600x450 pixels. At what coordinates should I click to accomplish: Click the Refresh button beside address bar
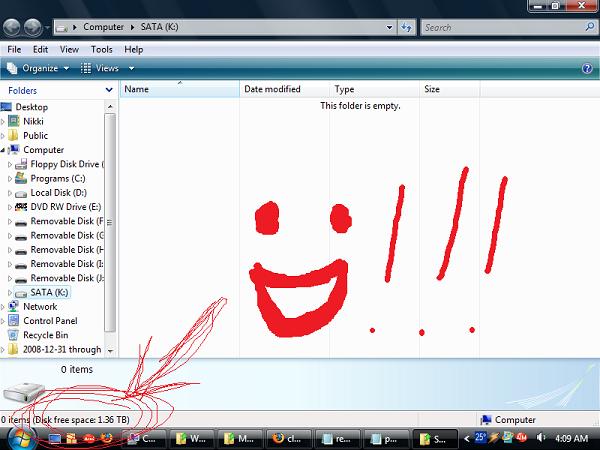point(406,27)
